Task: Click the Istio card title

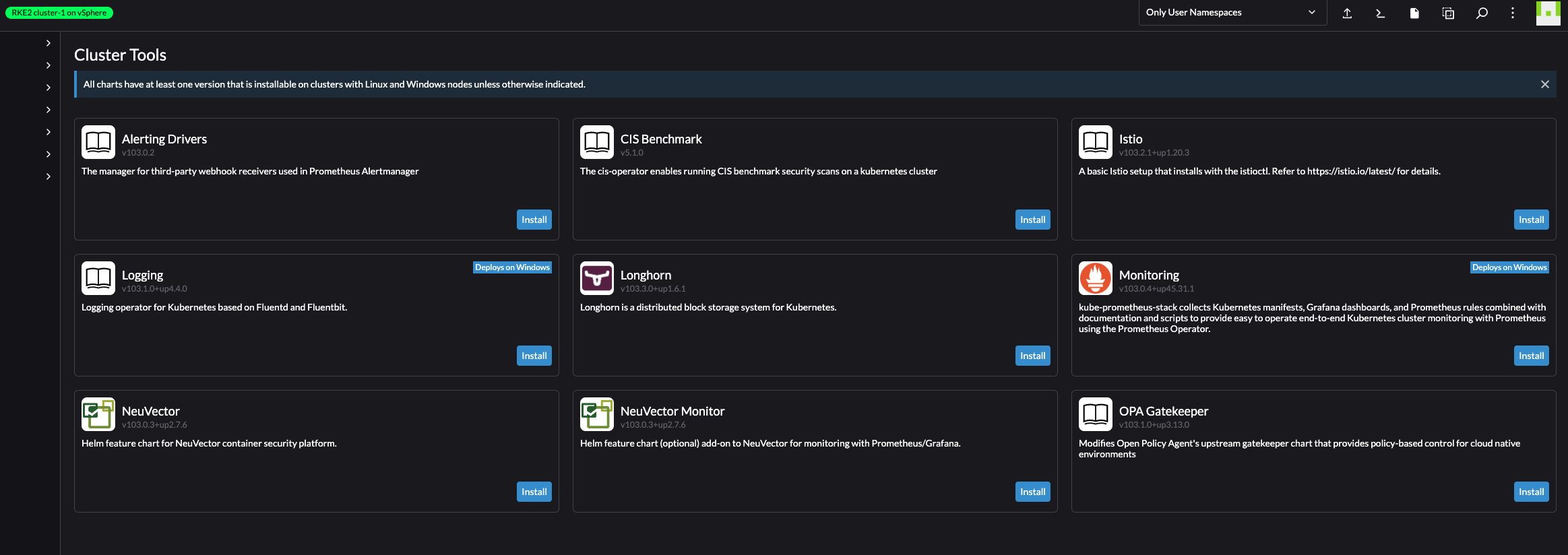Action: coord(1131,139)
